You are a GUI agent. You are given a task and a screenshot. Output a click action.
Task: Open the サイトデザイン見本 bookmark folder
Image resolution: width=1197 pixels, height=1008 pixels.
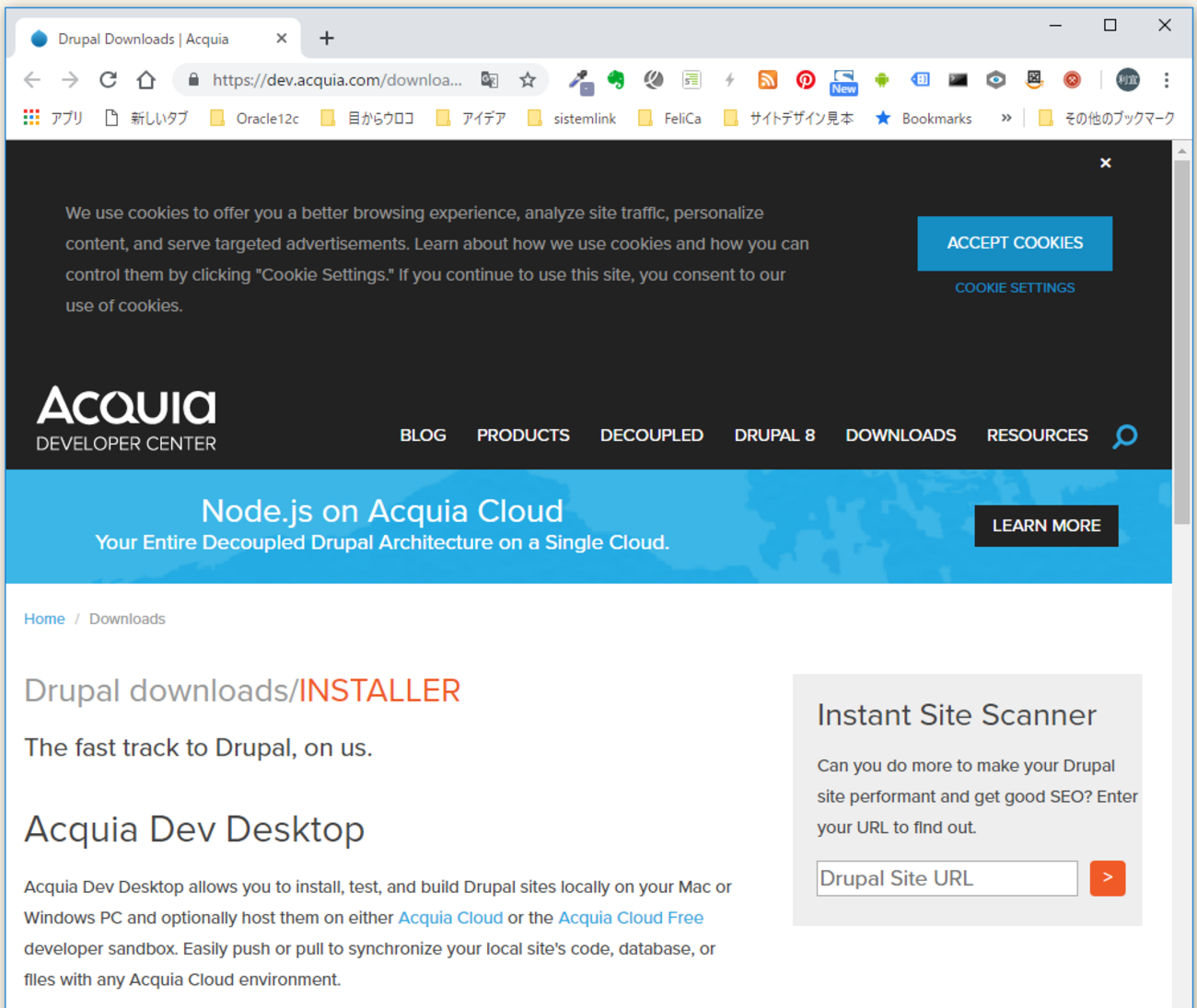point(788,118)
